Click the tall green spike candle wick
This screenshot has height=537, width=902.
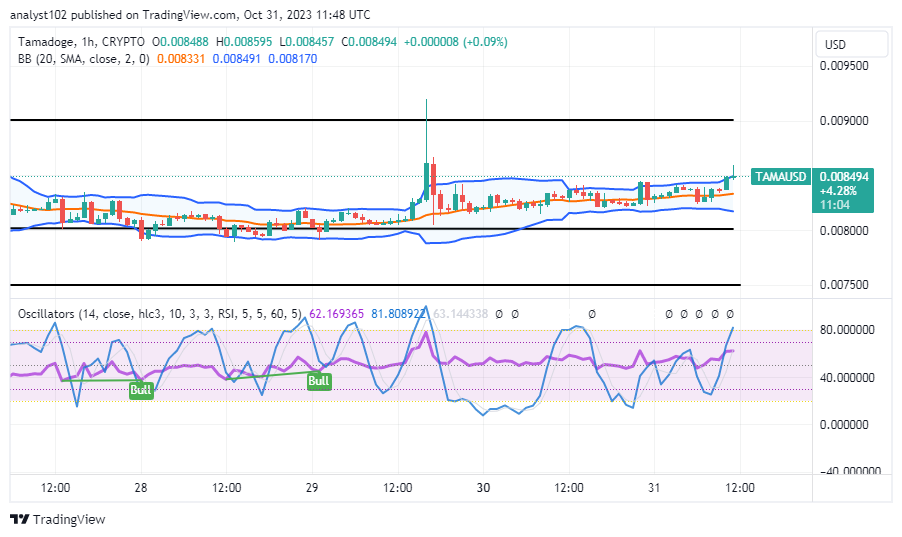(426, 131)
